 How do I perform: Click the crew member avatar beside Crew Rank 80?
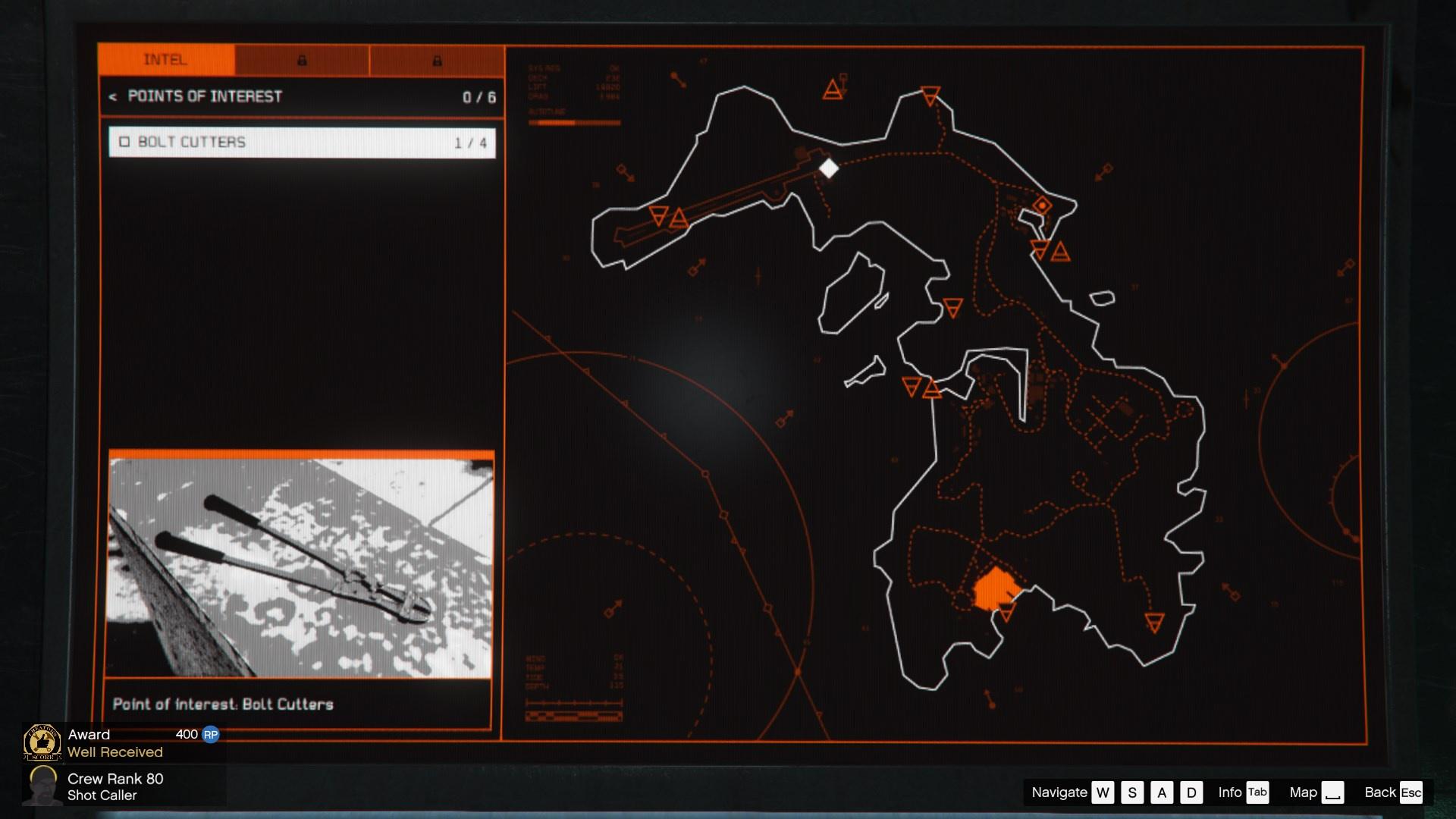point(42,786)
